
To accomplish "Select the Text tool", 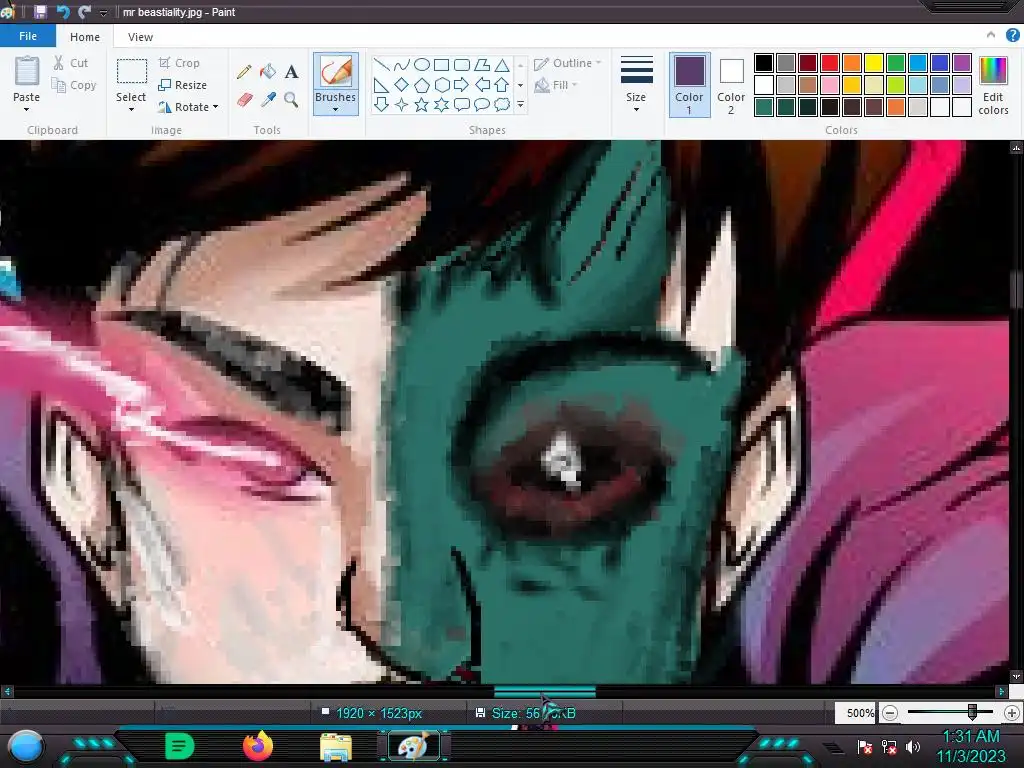I will [291, 71].
